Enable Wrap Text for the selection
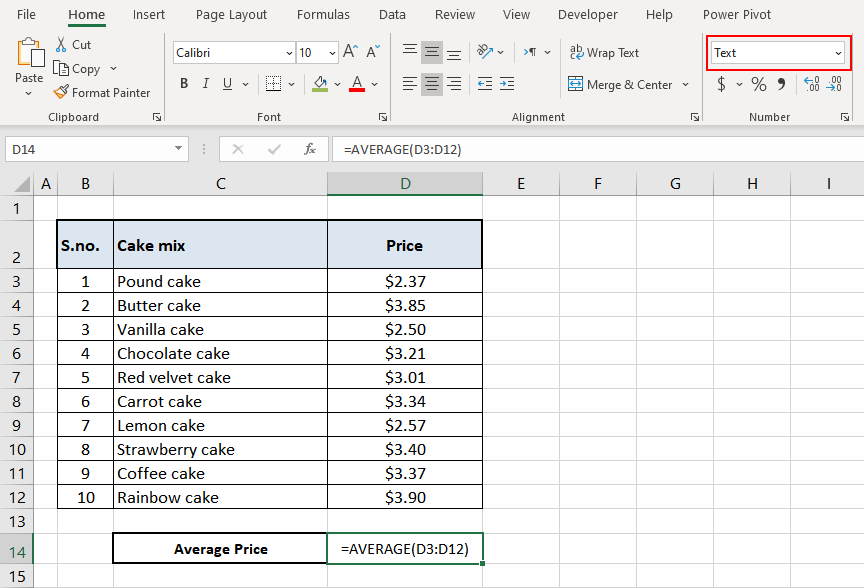The width and height of the screenshot is (864, 588). (605, 52)
